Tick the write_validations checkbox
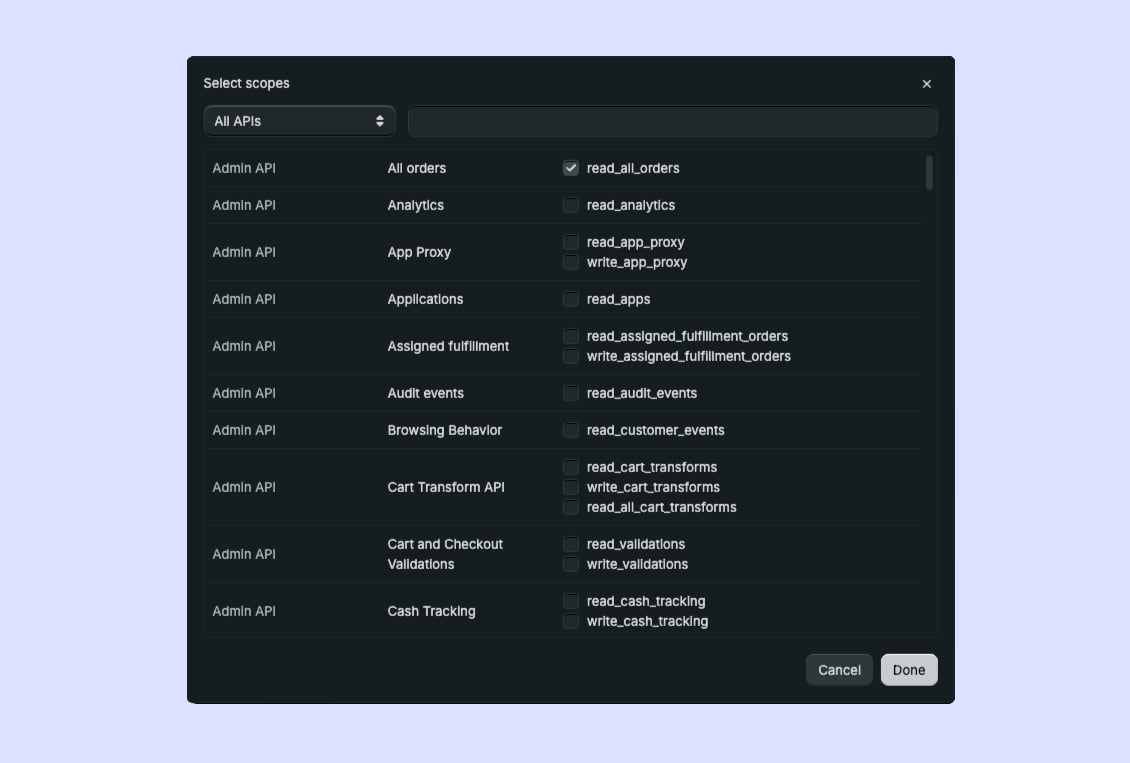Image resolution: width=1130 pixels, height=763 pixels. click(x=571, y=565)
